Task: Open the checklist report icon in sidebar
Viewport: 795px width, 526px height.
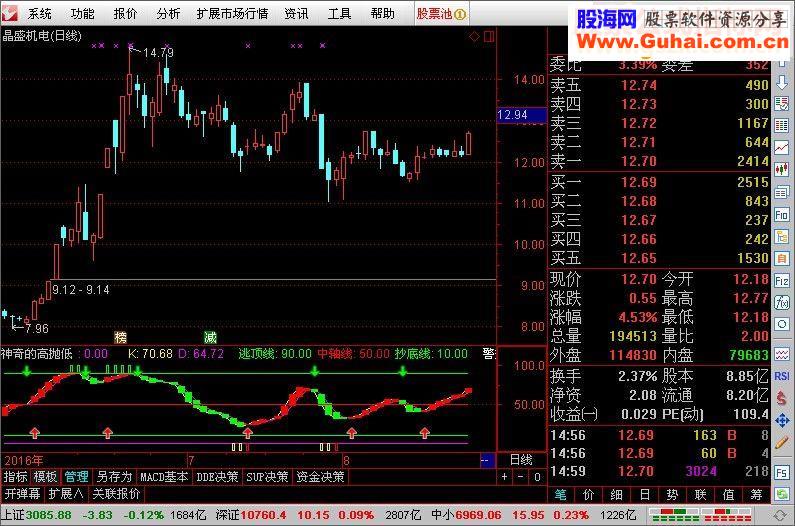Action: pyautogui.click(x=782, y=103)
